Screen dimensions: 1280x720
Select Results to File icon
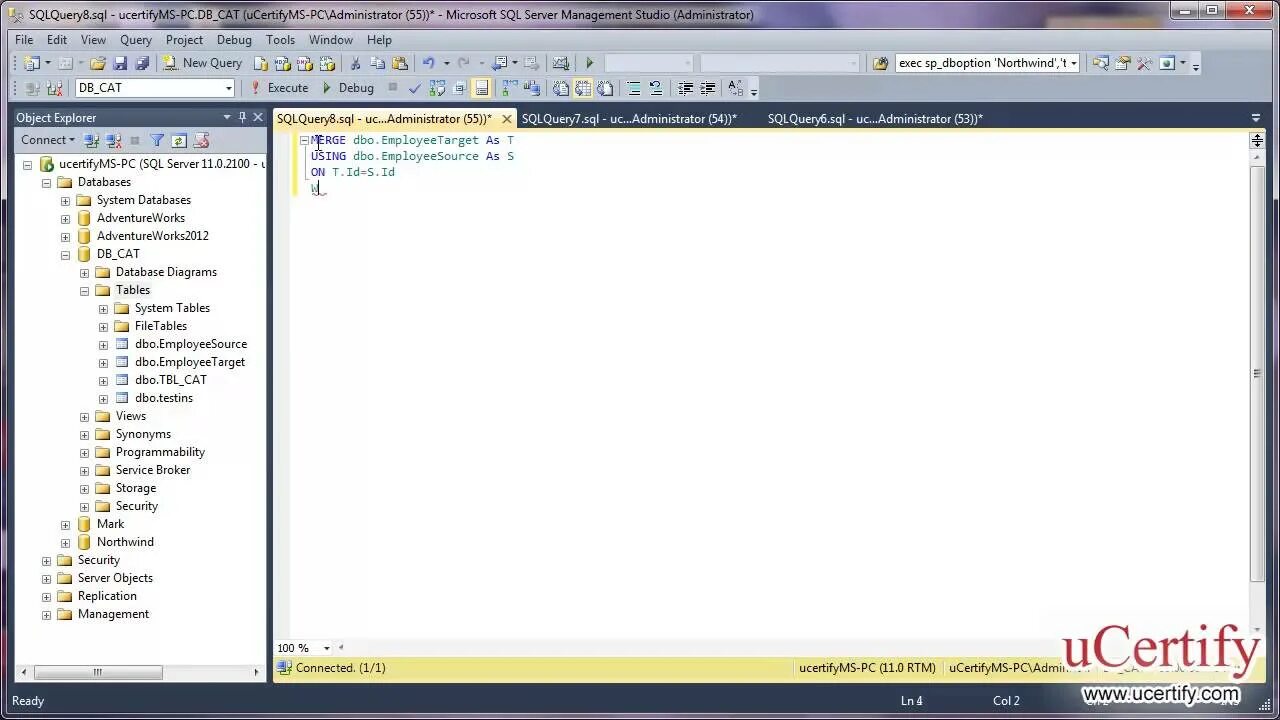pyautogui.click(x=605, y=88)
